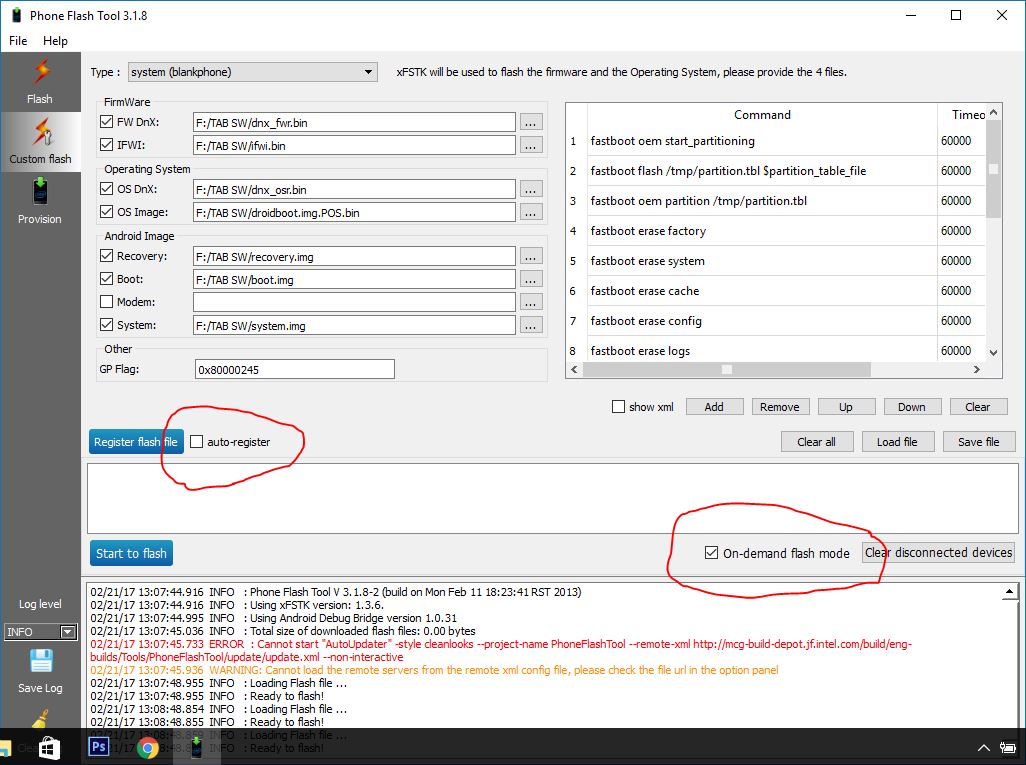Browse for OS DnX file
Viewport: 1026px width, 765px height.
(x=531, y=189)
